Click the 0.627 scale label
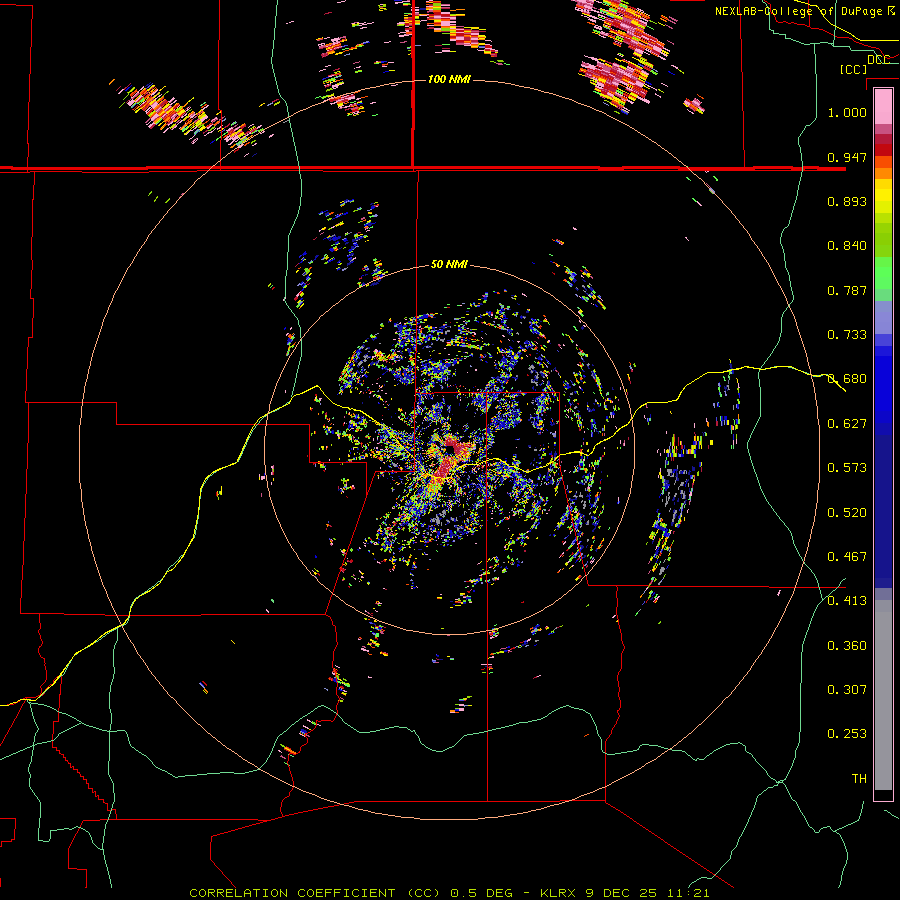This screenshot has width=900, height=900. tap(847, 424)
